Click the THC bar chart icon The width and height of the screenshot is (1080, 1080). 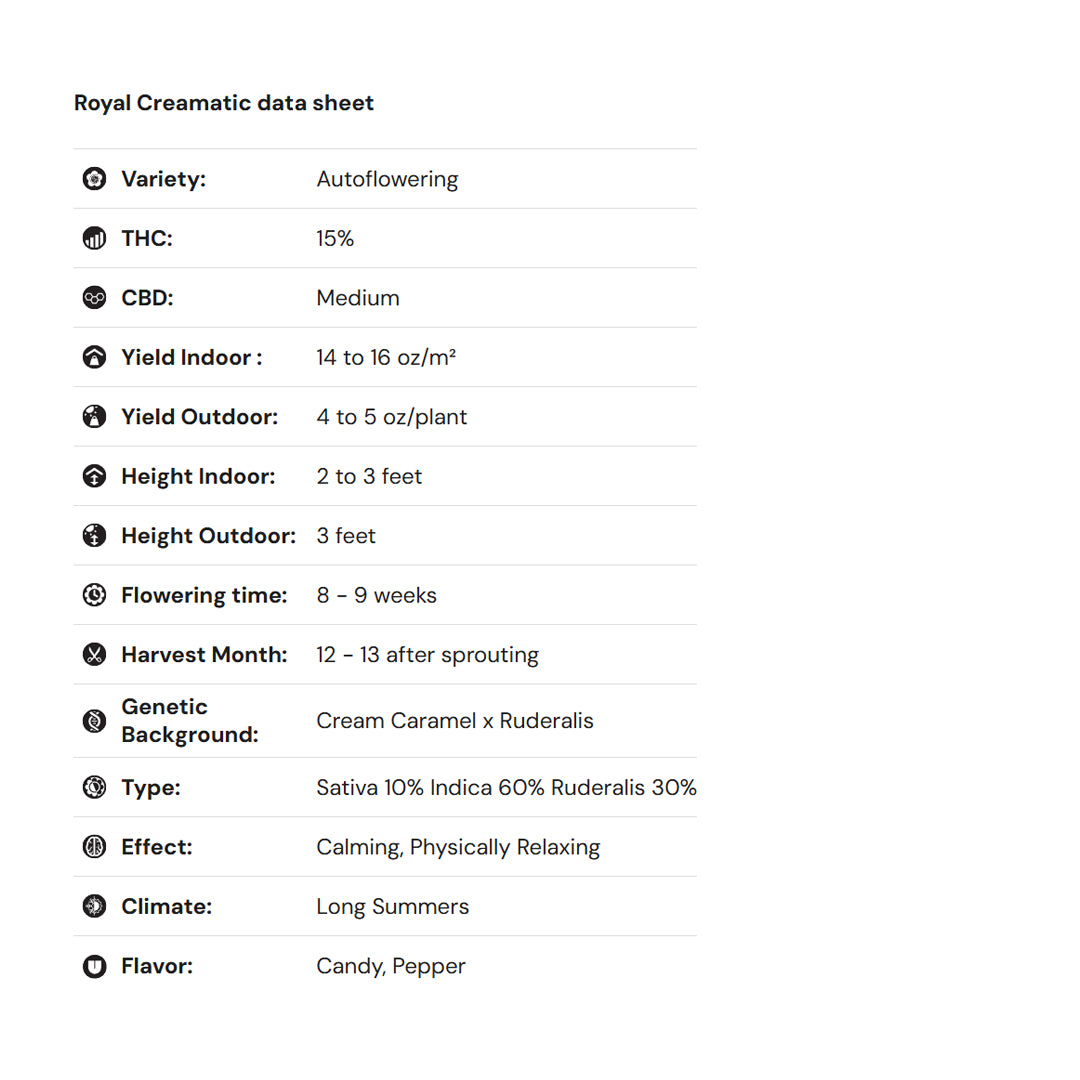(94, 238)
